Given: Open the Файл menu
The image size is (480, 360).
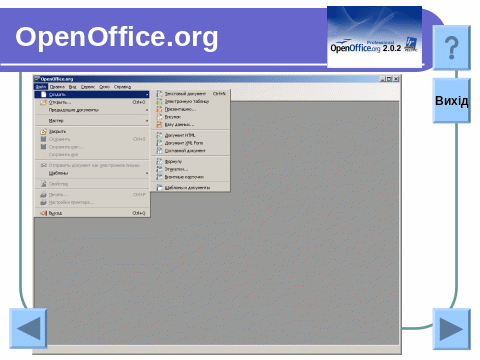Looking at the screenshot, I should coord(41,87).
